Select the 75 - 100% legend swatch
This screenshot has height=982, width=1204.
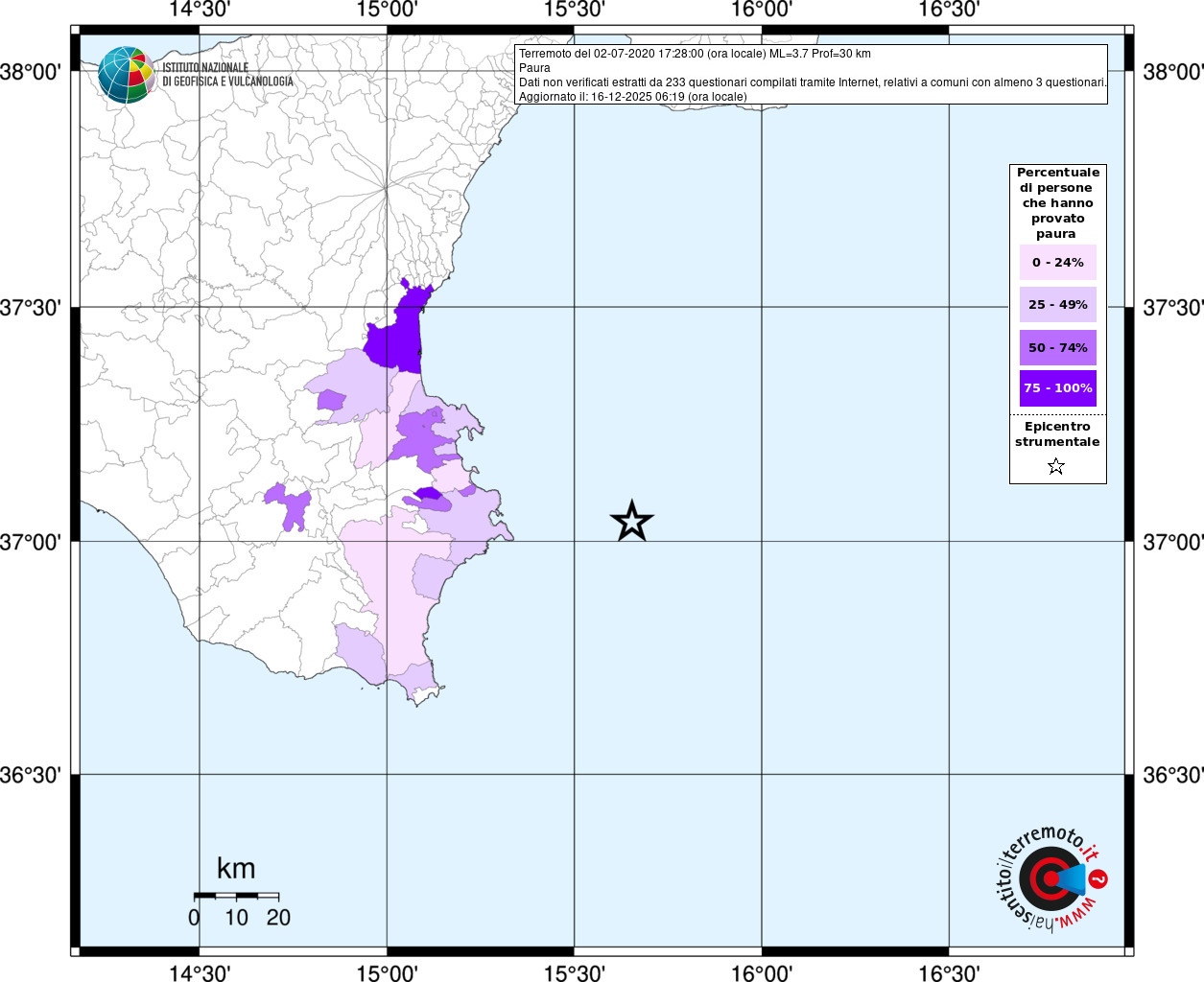click(1057, 388)
